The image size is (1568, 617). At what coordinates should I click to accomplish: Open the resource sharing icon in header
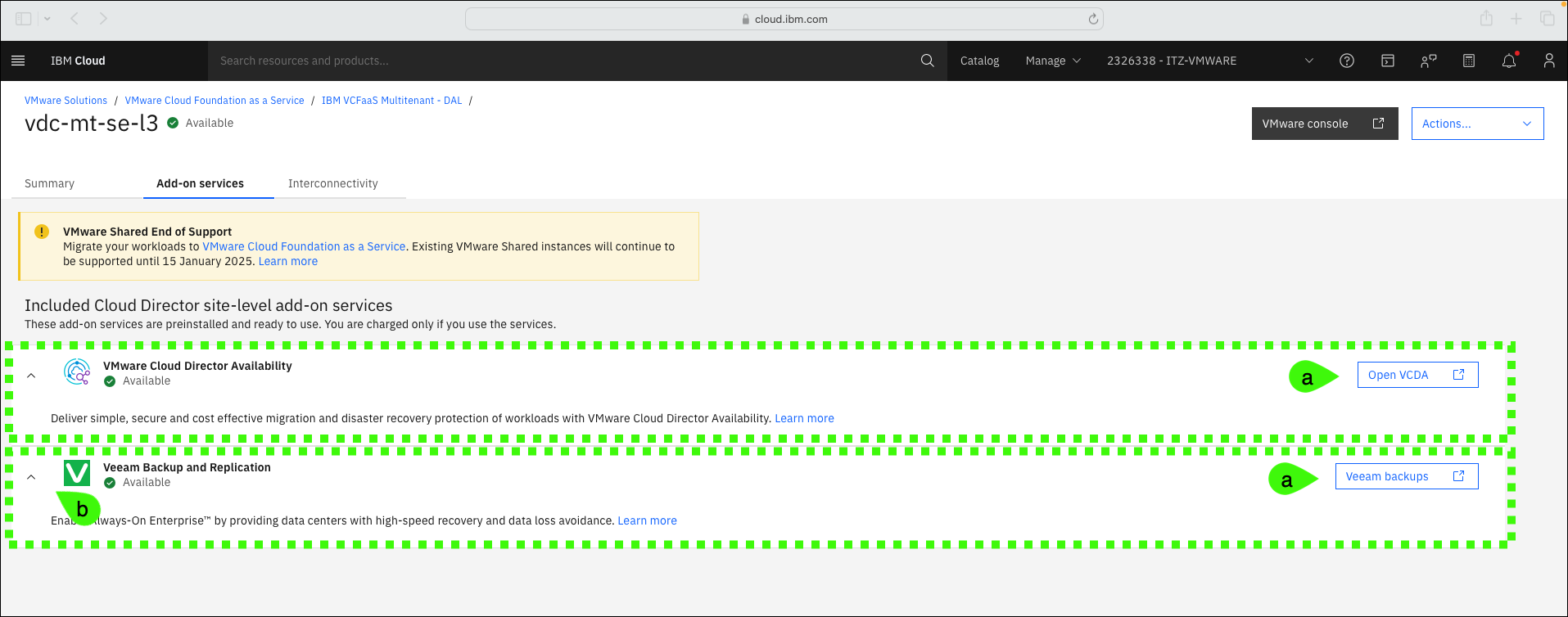1429,61
